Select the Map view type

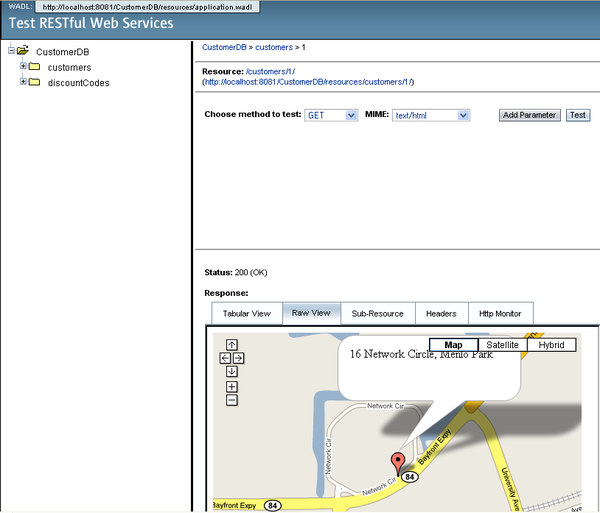(x=453, y=345)
